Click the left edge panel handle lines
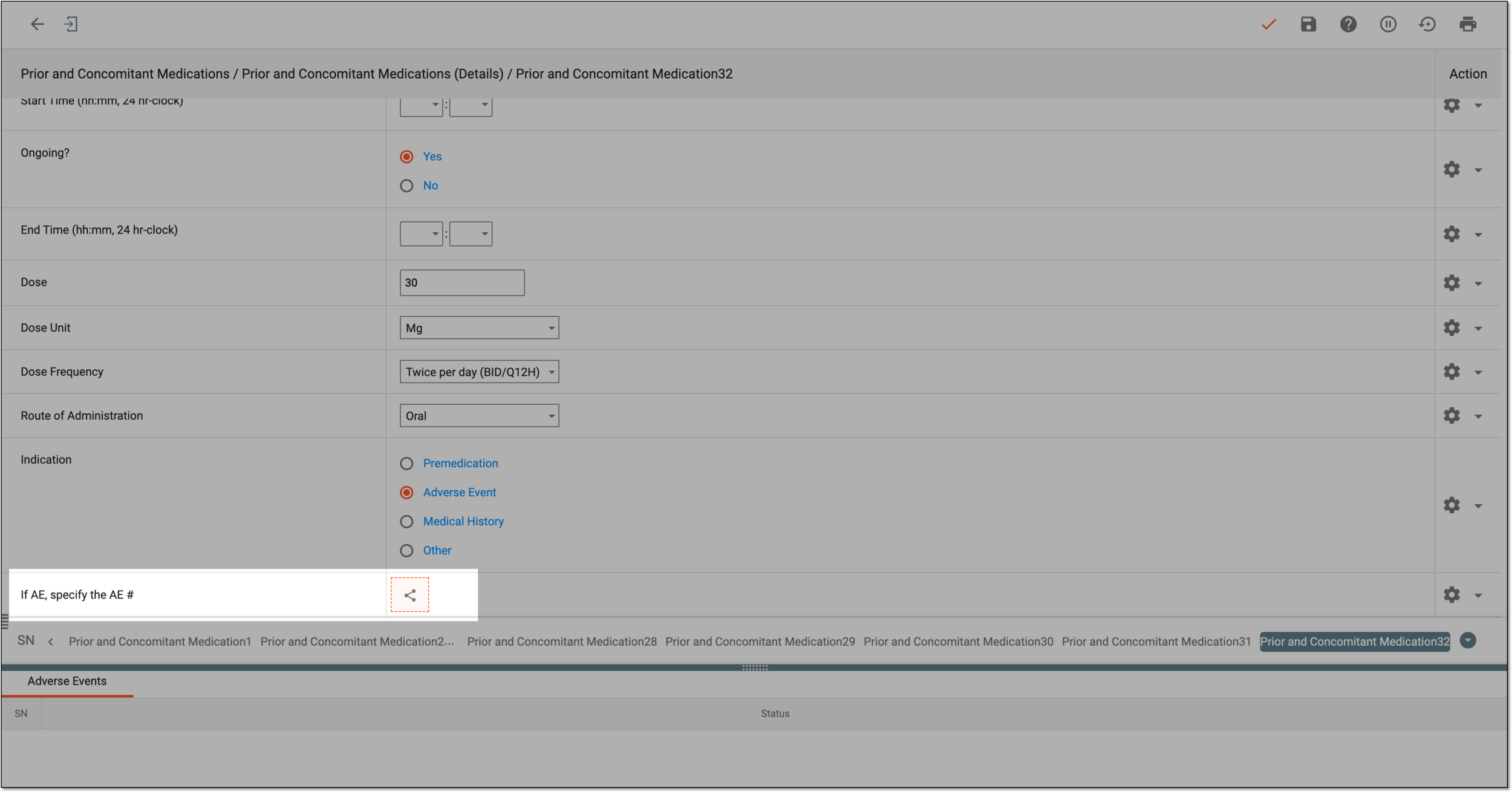The image size is (1512, 792). coord(5,622)
